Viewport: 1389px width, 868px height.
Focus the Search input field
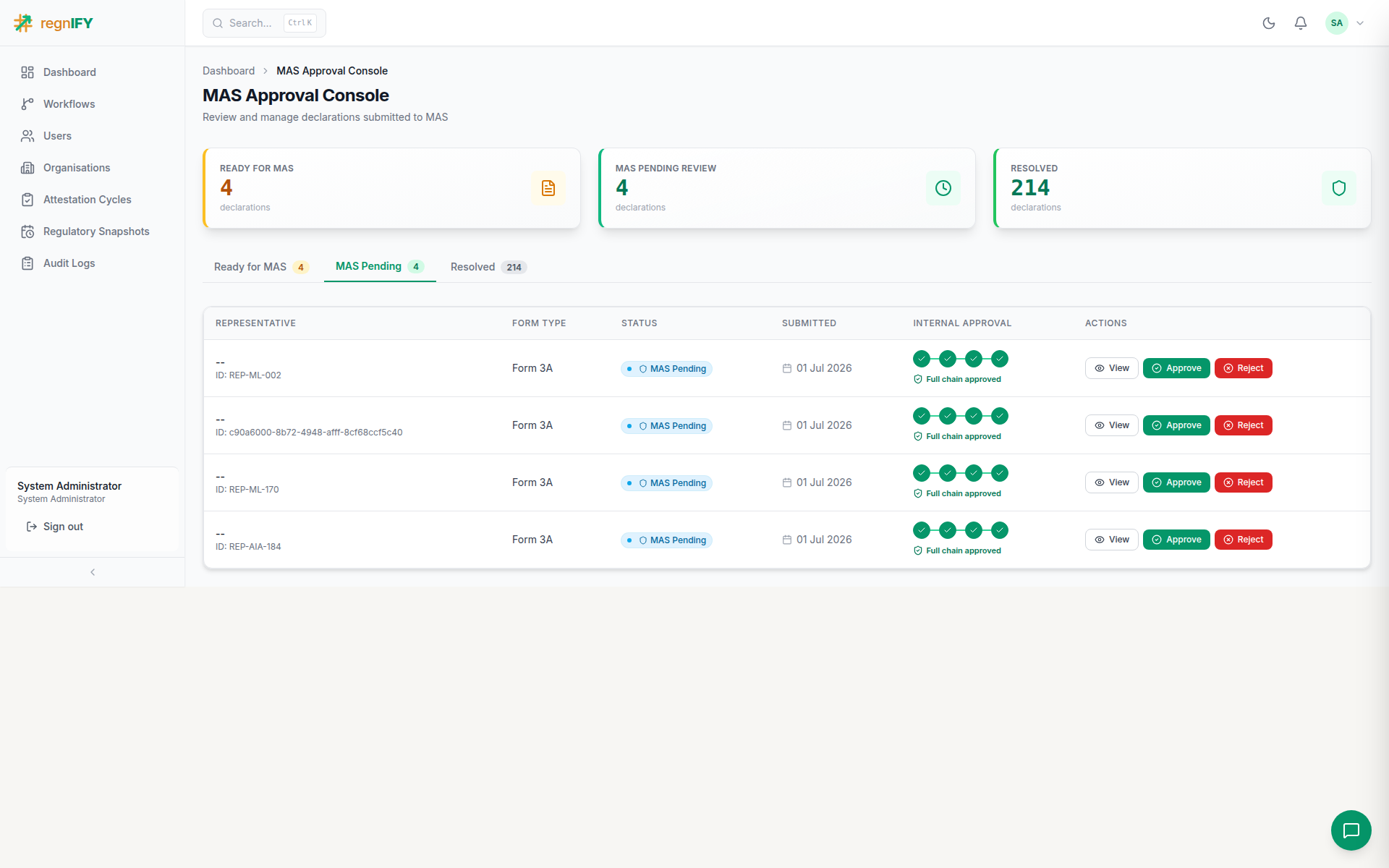click(264, 23)
